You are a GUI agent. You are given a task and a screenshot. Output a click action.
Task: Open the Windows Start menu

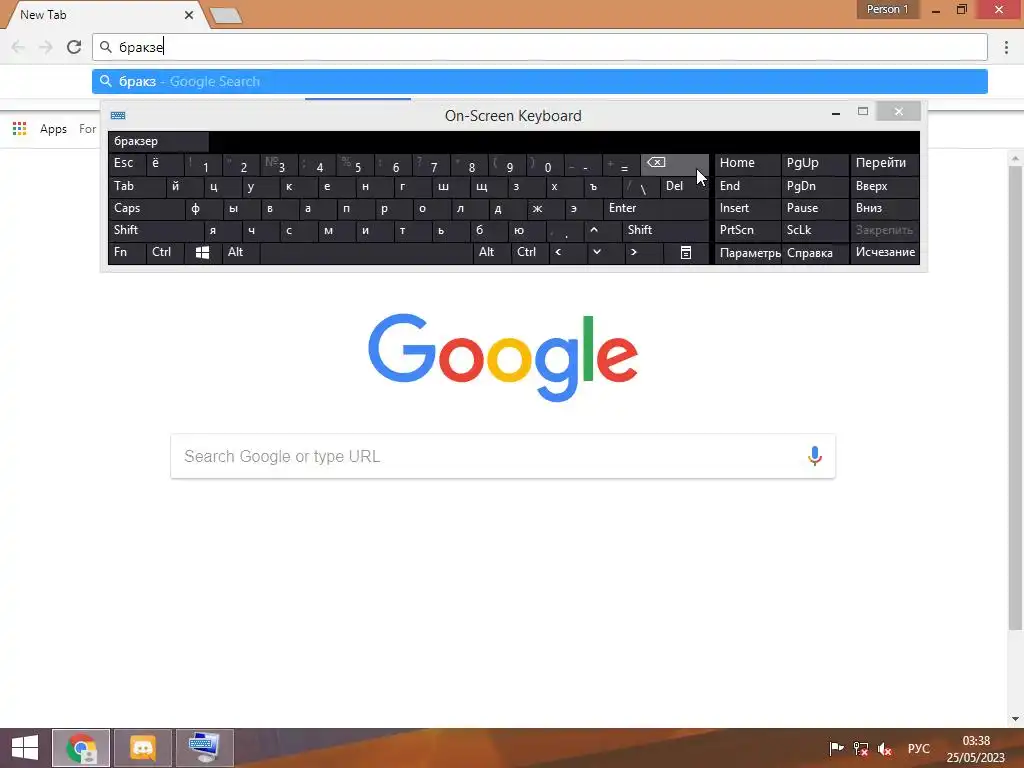pyautogui.click(x=25, y=748)
